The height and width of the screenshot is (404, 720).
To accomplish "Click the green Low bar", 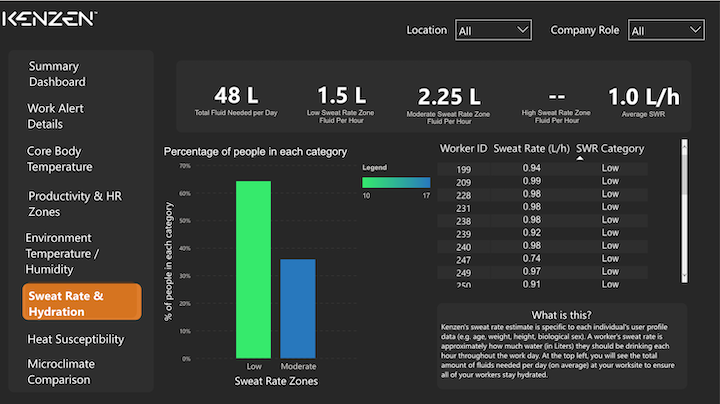I will click(x=253, y=269).
